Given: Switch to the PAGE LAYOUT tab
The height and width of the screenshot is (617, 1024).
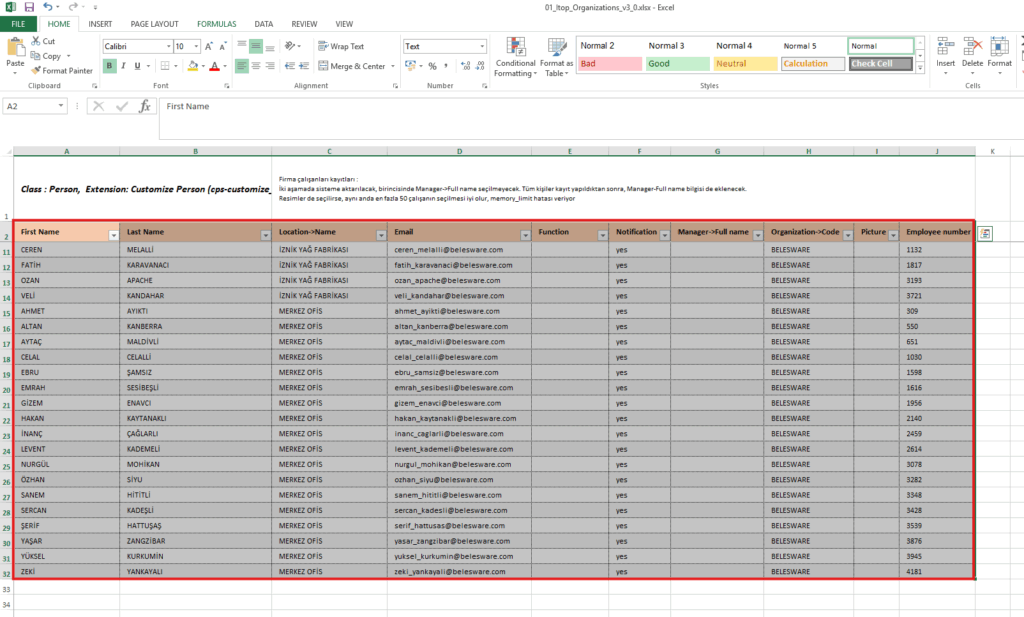Looking at the screenshot, I should coord(154,24).
